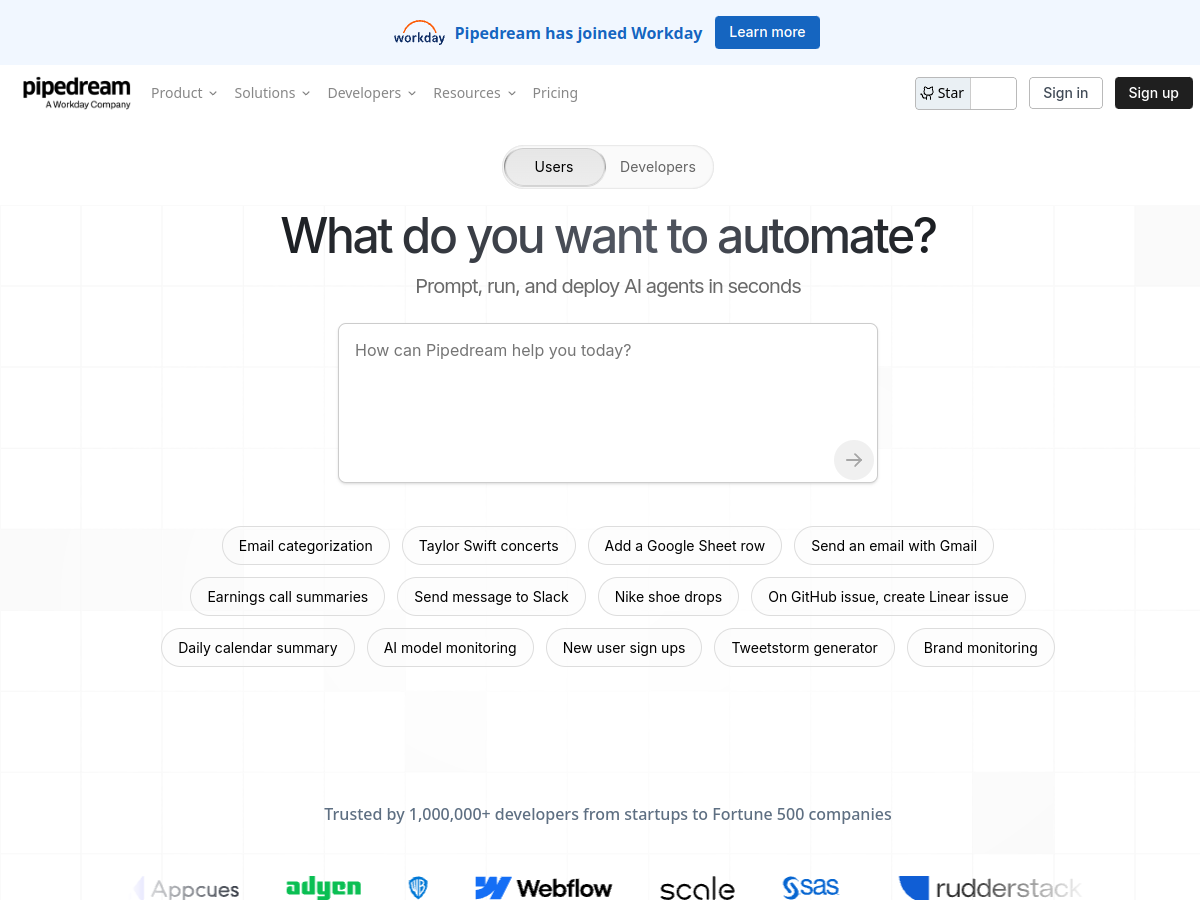
Task: Click the Sign up button
Action: click(x=1153, y=93)
